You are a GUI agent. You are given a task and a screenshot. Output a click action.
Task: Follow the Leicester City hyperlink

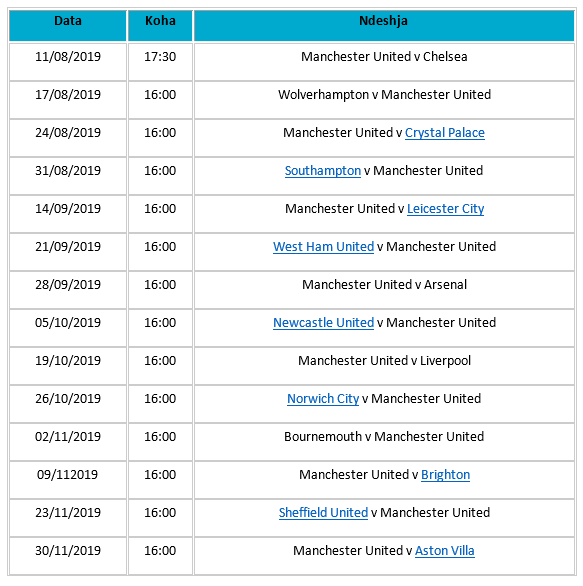point(445,209)
